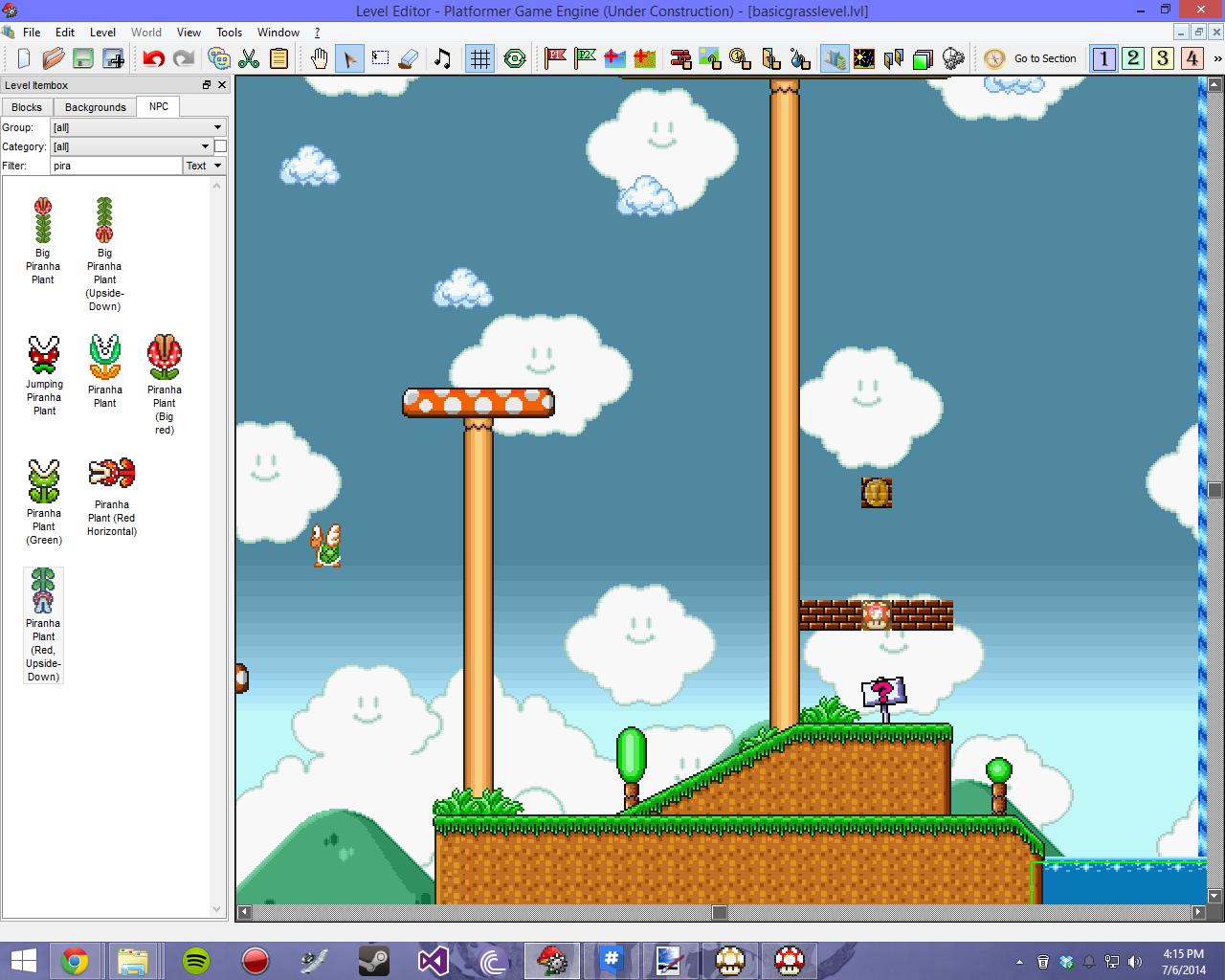Expand the toolbar overflow chevron
1225x980 pixels.
pyautogui.click(x=1217, y=58)
